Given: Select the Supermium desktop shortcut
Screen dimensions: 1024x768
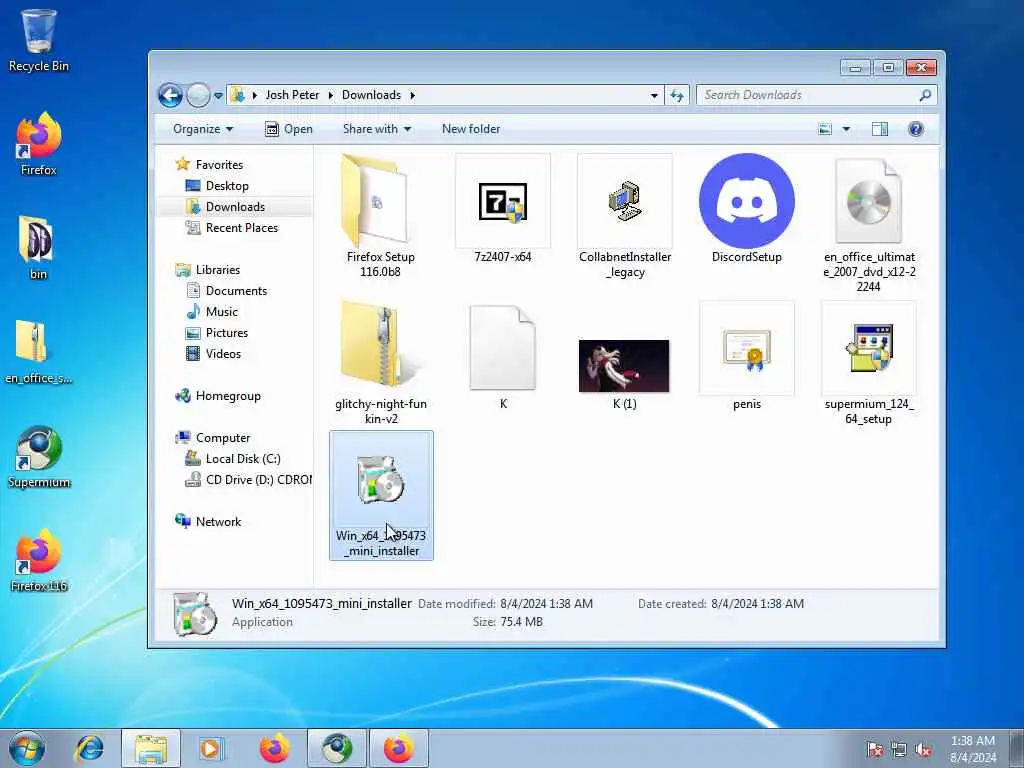Looking at the screenshot, I should pyautogui.click(x=39, y=456).
